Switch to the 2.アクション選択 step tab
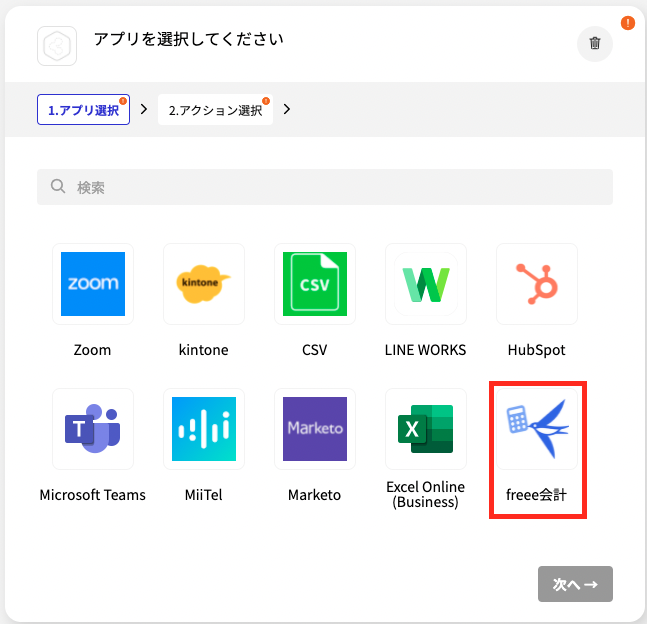 [x=215, y=110]
